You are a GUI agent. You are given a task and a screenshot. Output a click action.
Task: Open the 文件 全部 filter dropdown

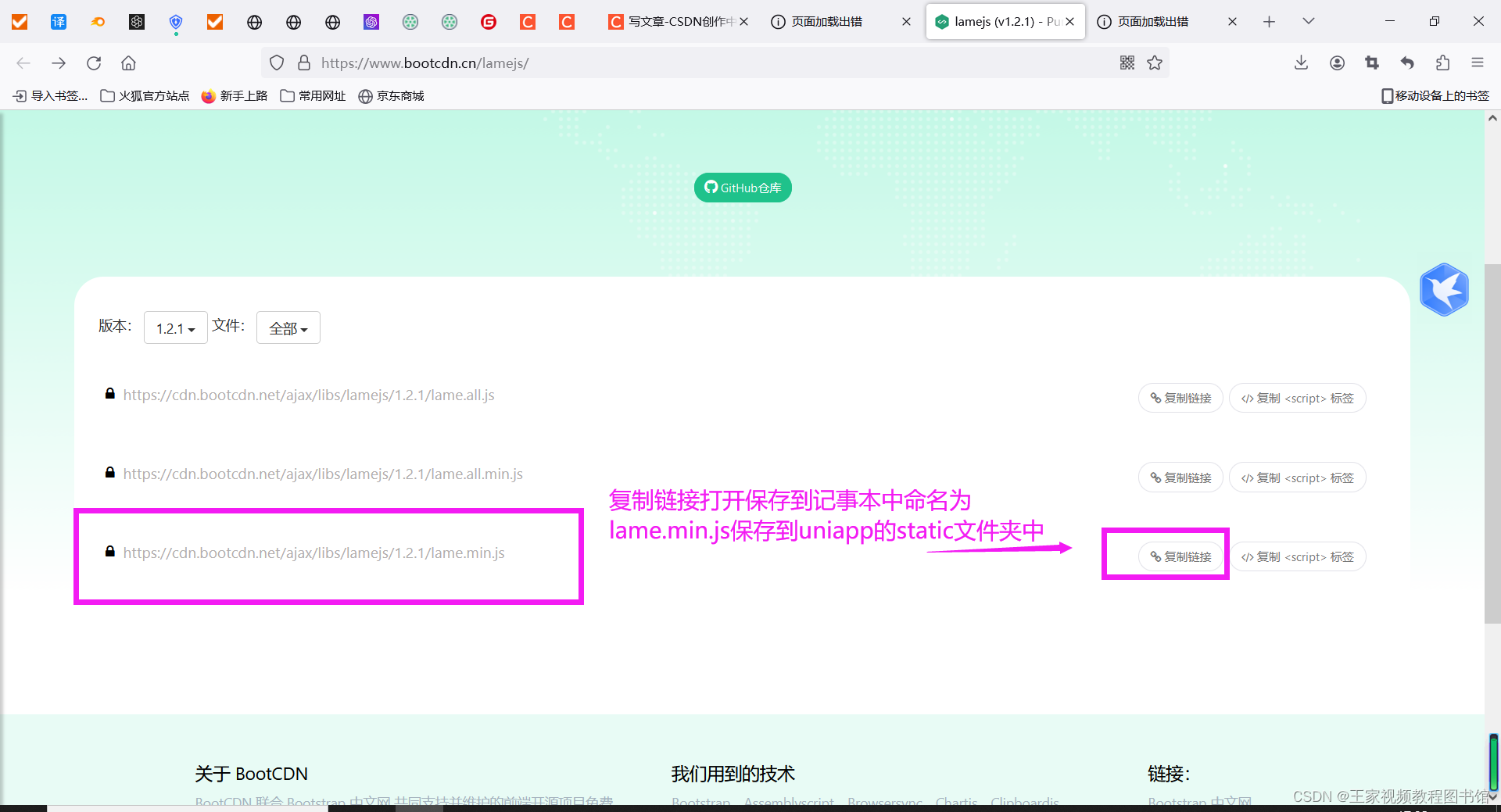pyautogui.click(x=288, y=328)
